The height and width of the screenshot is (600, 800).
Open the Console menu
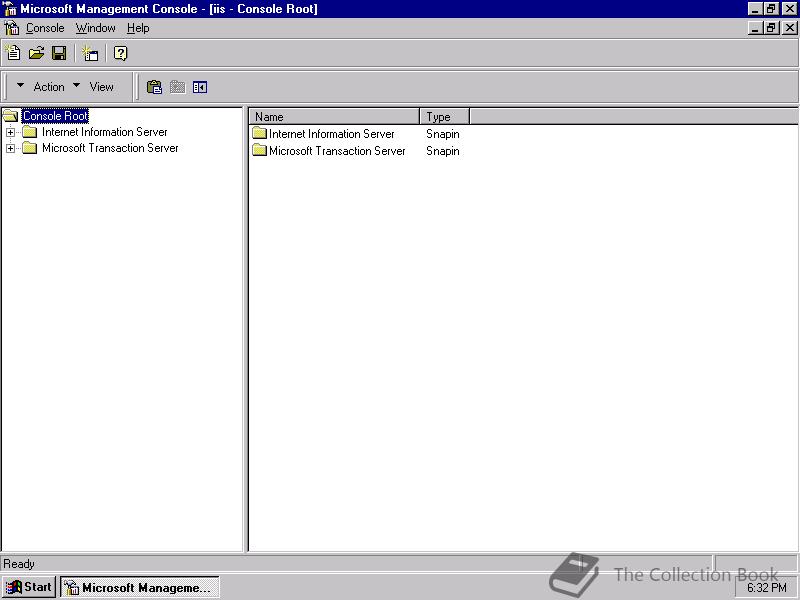(x=45, y=28)
